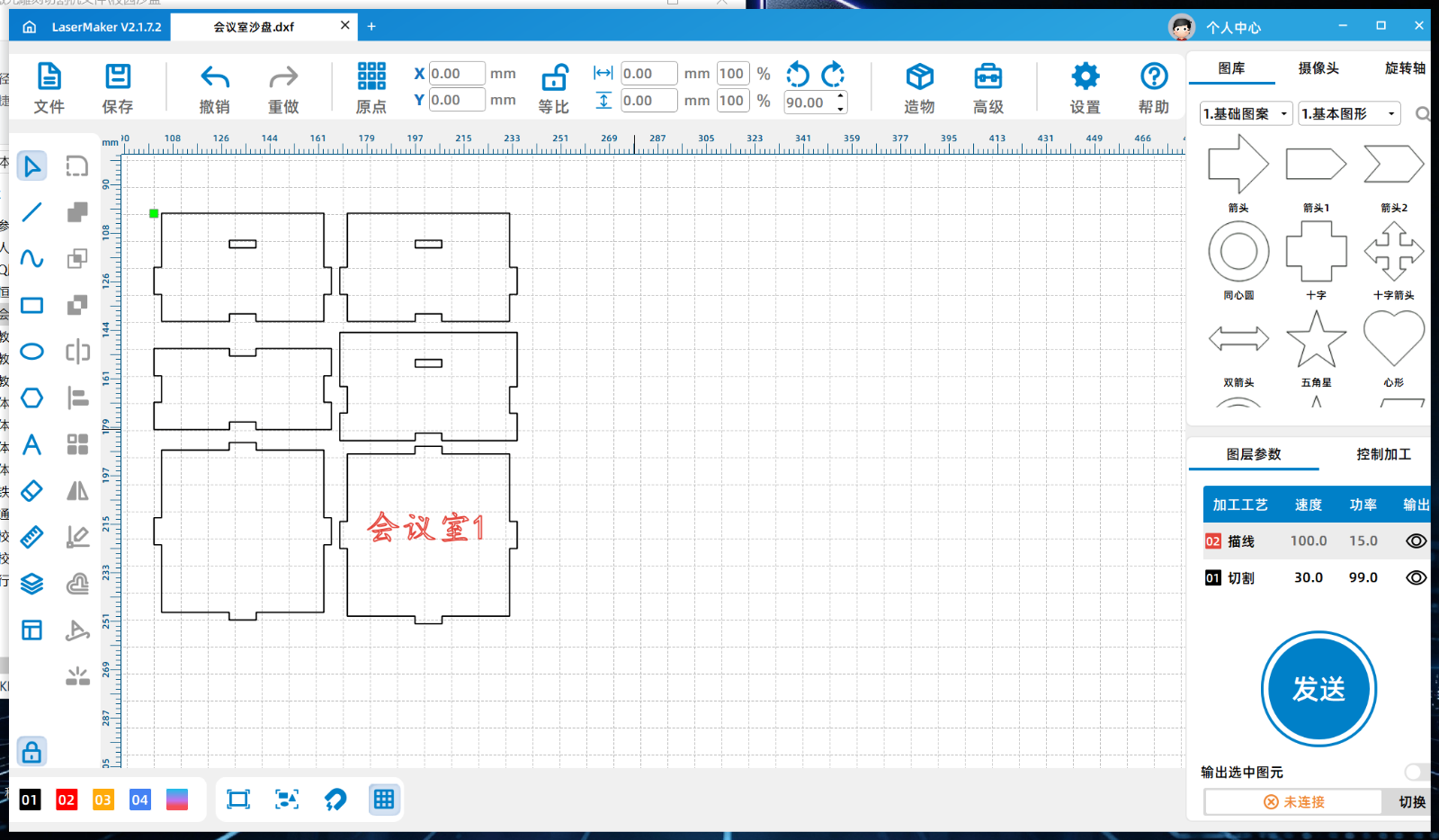Click the zoom-to-selection icon
Image resolution: width=1439 pixels, height=840 pixels.
point(287,800)
